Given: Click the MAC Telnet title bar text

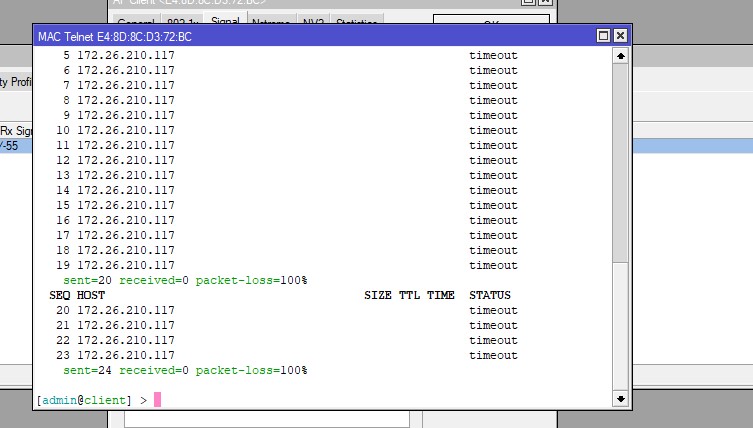Looking at the screenshot, I should tap(115, 37).
